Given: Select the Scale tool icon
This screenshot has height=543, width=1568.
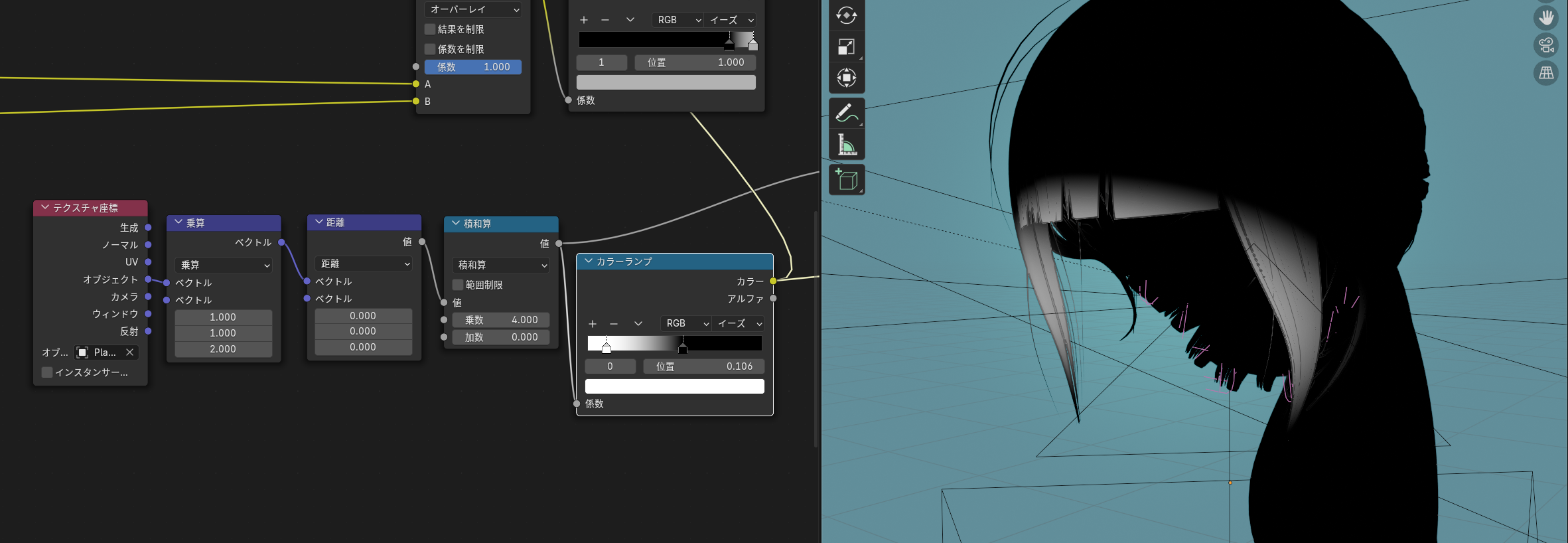Looking at the screenshot, I should [x=847, y=46].
